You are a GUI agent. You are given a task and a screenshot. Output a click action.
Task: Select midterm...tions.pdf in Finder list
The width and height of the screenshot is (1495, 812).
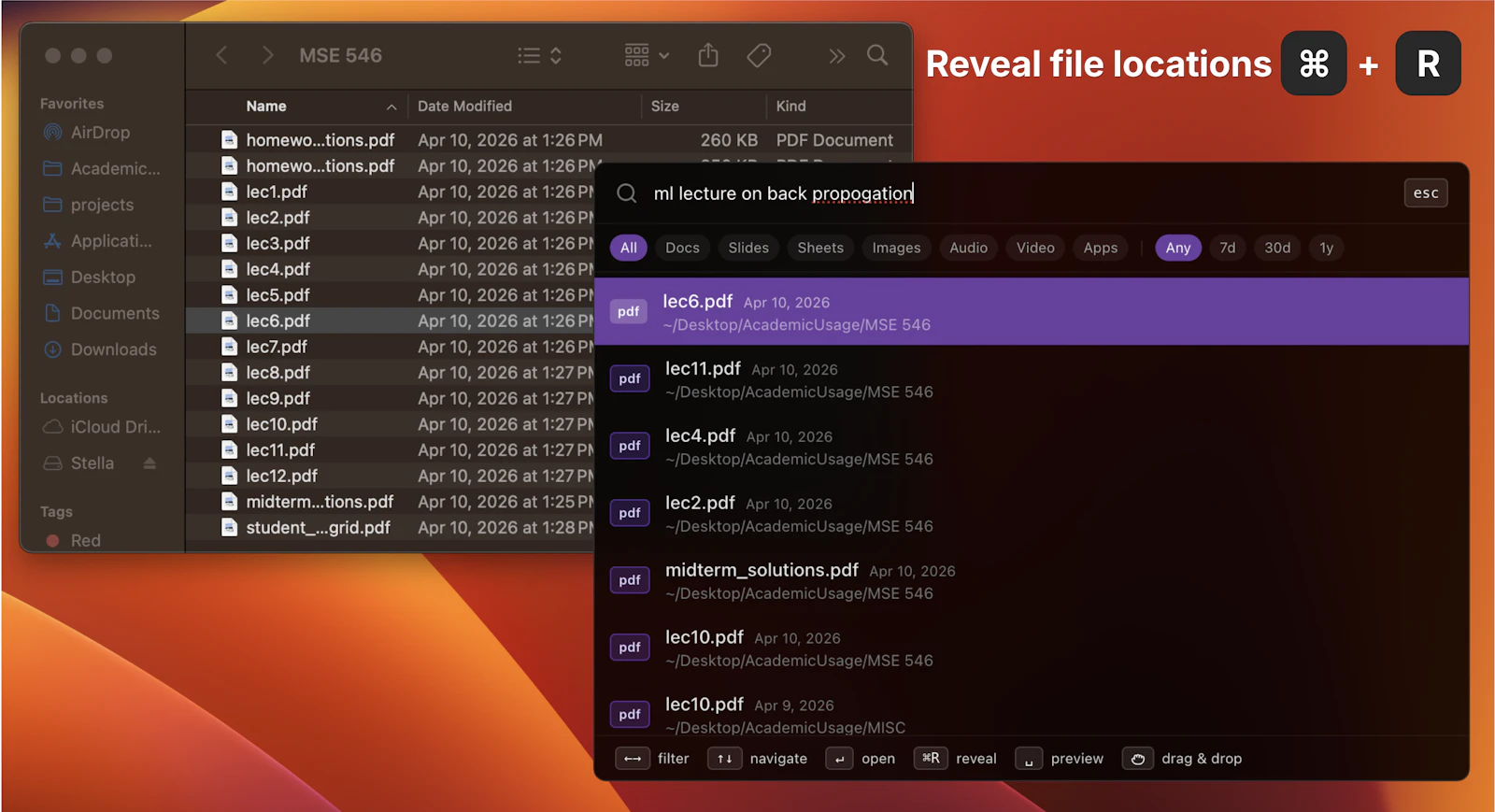[x=320, y=502]
